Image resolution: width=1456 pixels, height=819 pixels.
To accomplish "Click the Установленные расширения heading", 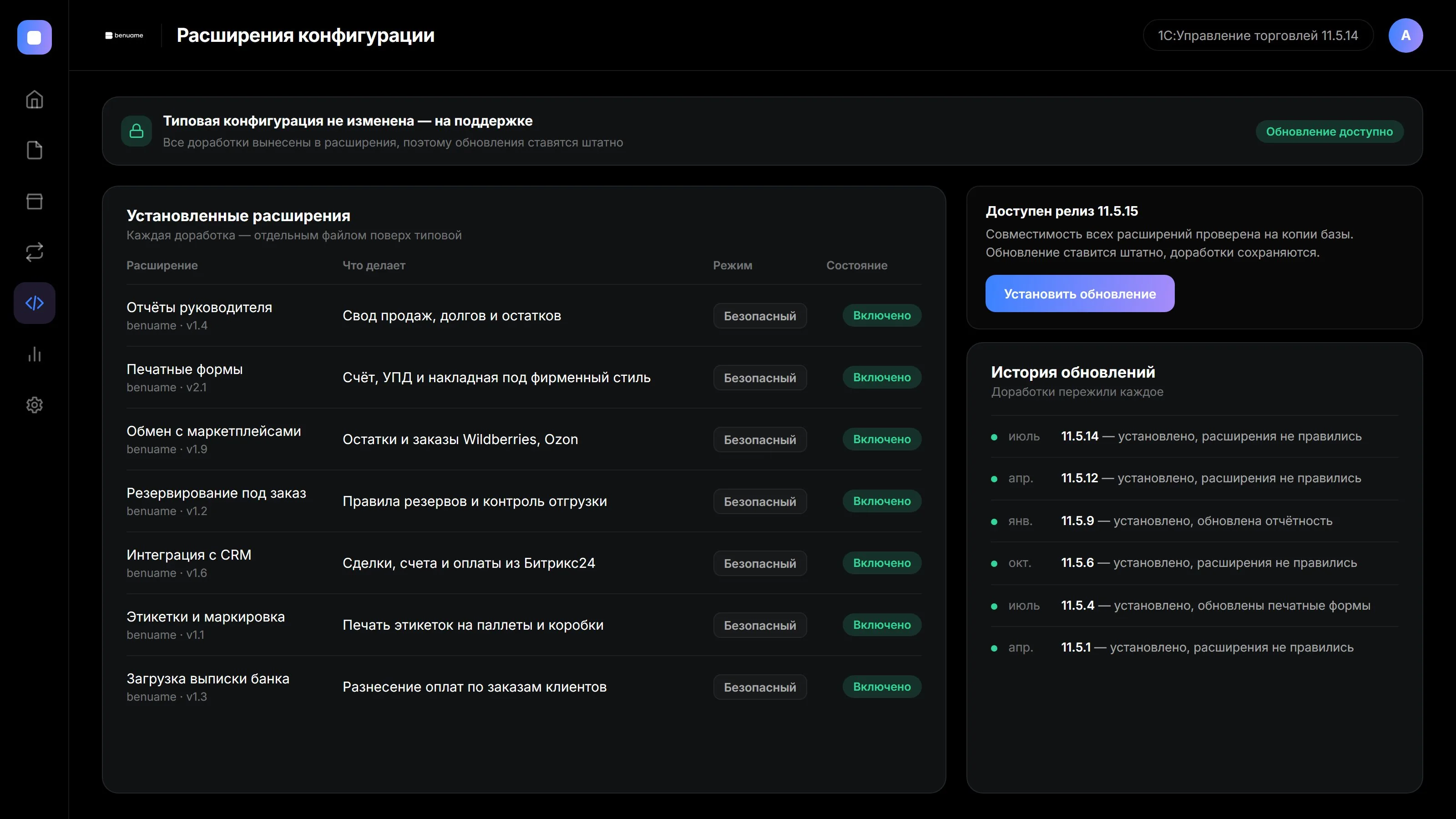I will coord(238,215).
